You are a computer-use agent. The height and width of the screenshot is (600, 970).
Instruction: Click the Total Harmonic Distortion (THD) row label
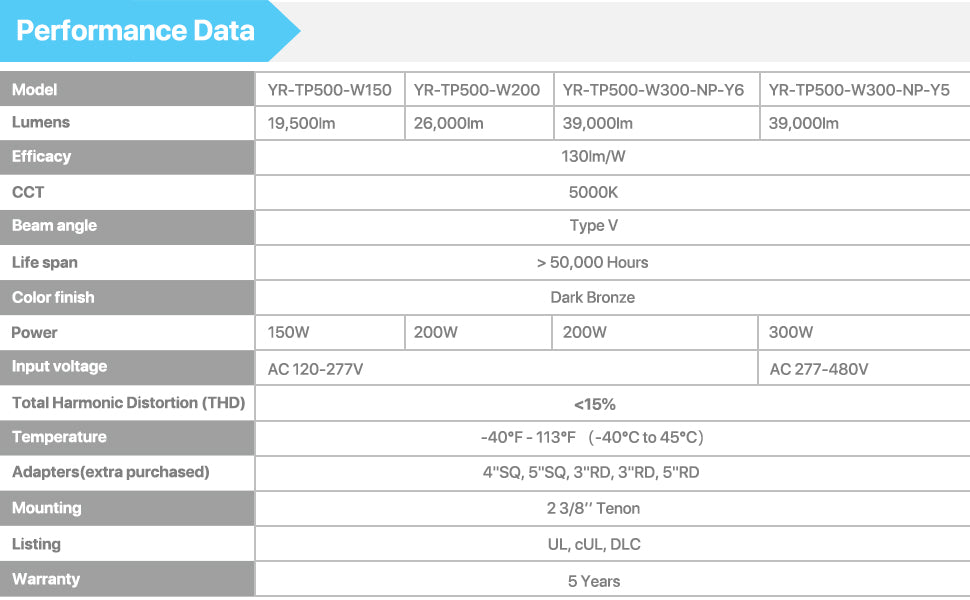pyautogui.click(x=128, y=403)
